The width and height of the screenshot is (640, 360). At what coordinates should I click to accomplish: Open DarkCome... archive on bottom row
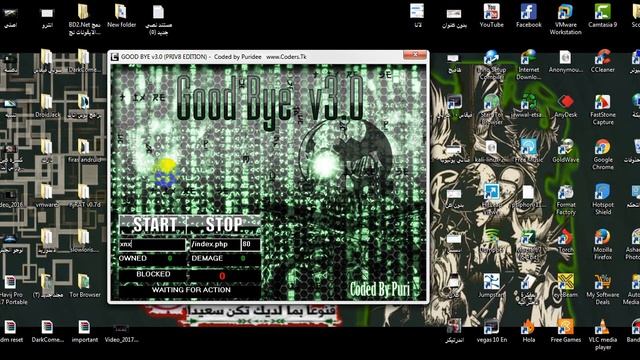(47, 331)
